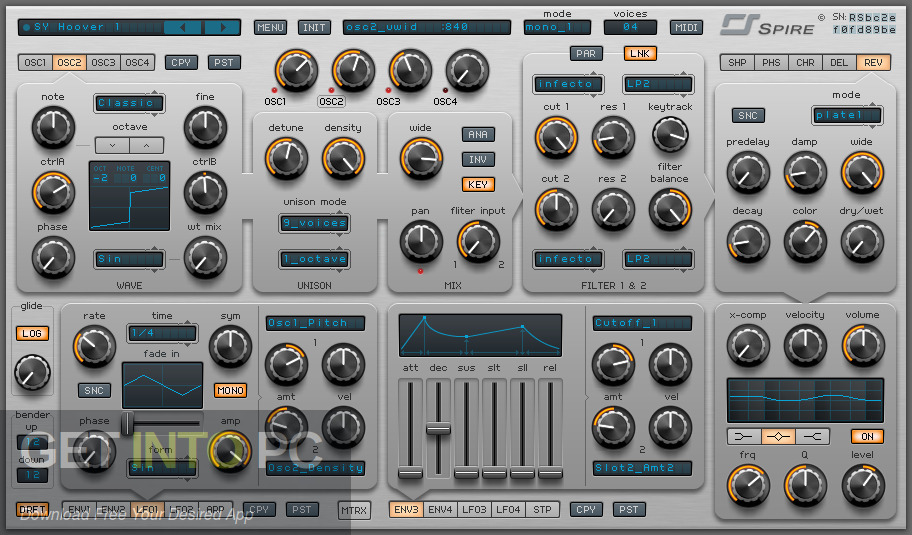Click the INIT button
This screenshot has width=912, height=535.
point(314,27)
